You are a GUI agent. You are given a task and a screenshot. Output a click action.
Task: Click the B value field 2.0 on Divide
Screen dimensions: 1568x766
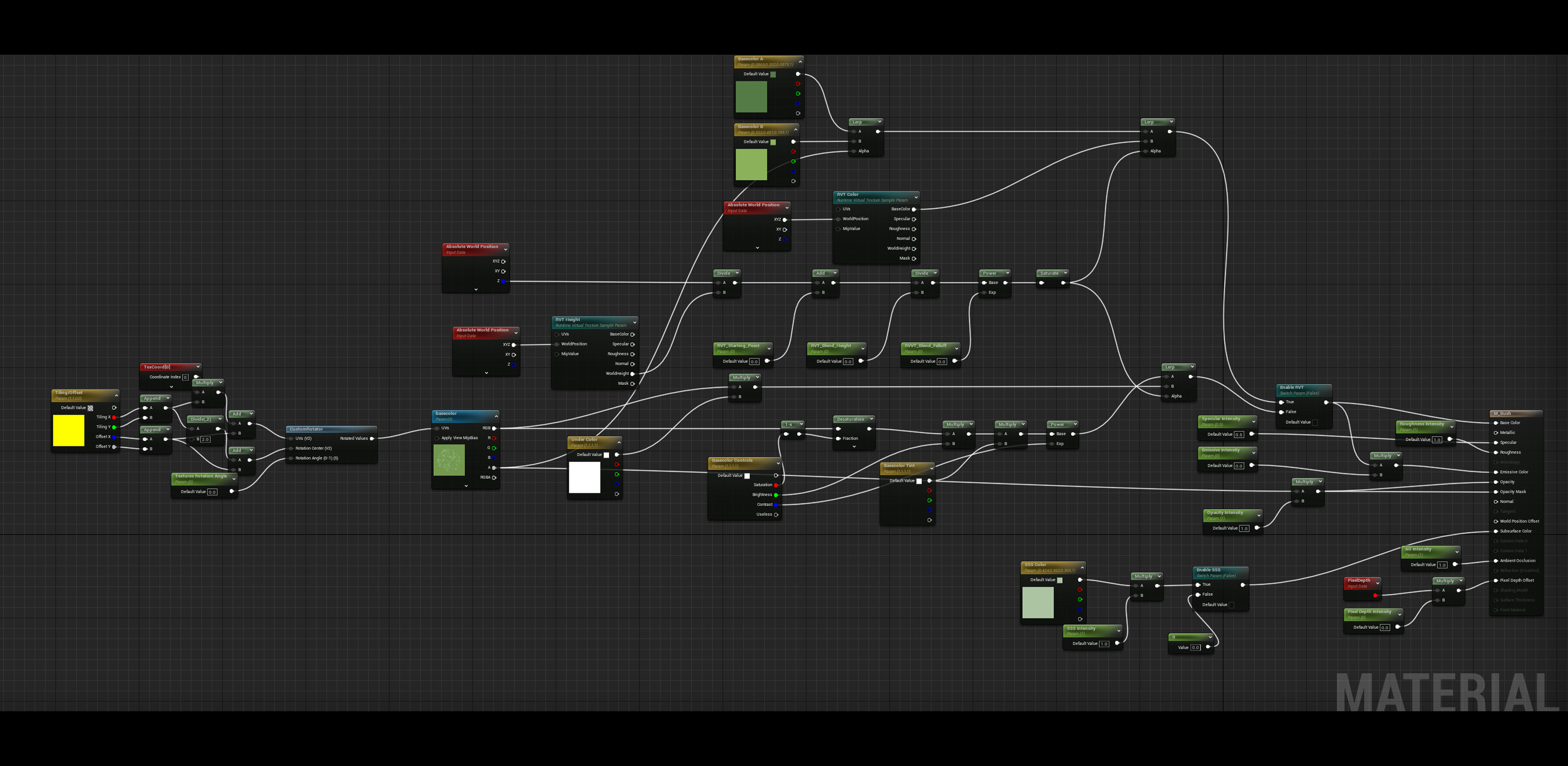pyautogui.click(x=205, y=439)
